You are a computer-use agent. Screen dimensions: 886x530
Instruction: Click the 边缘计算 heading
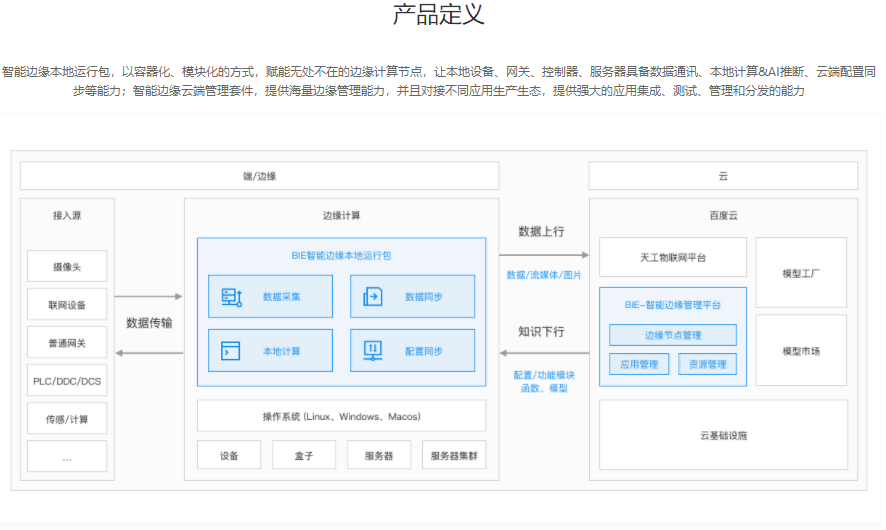[x=341, y=215]
